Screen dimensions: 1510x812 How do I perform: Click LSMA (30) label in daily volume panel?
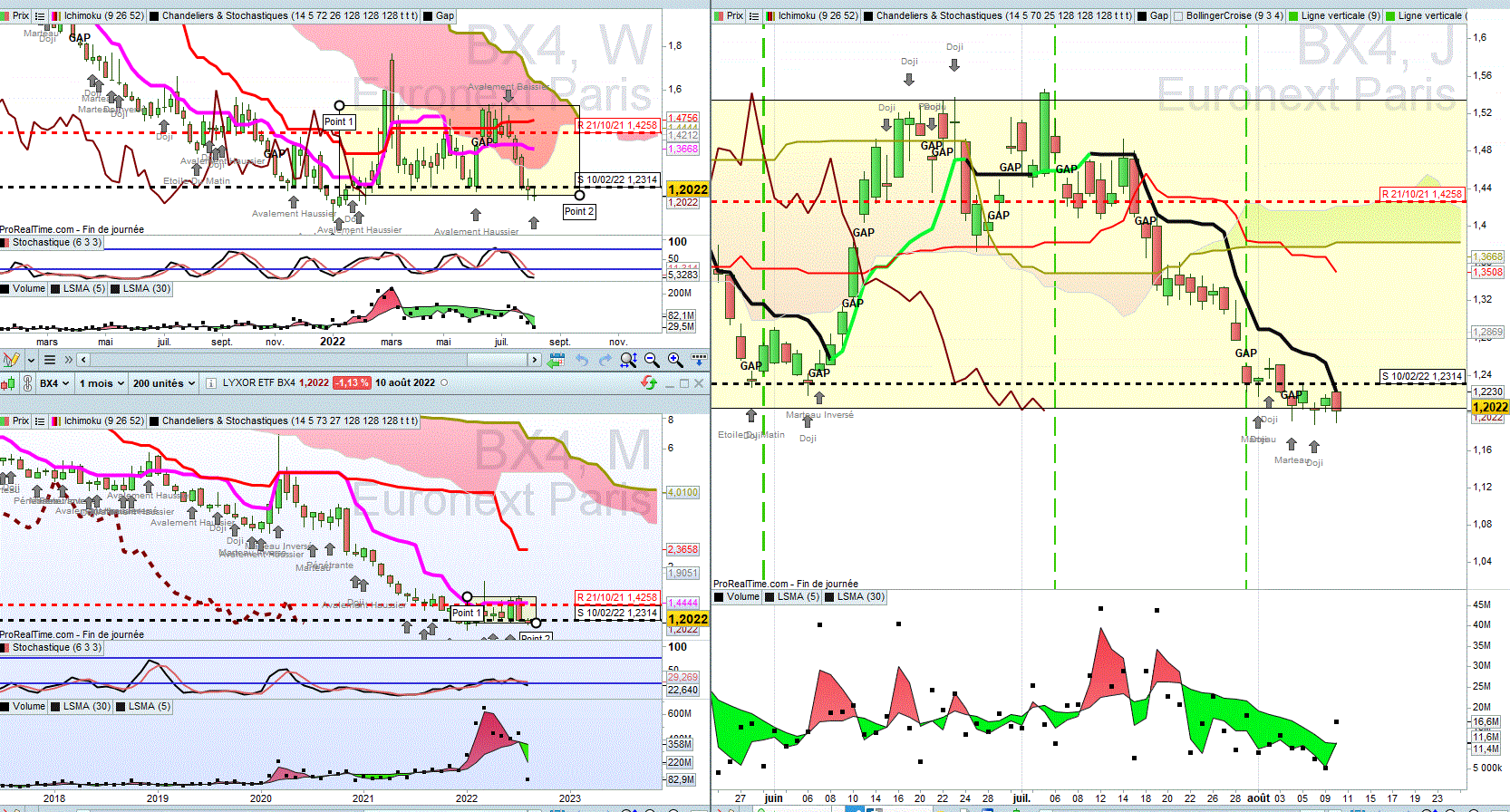pos(861,596)
